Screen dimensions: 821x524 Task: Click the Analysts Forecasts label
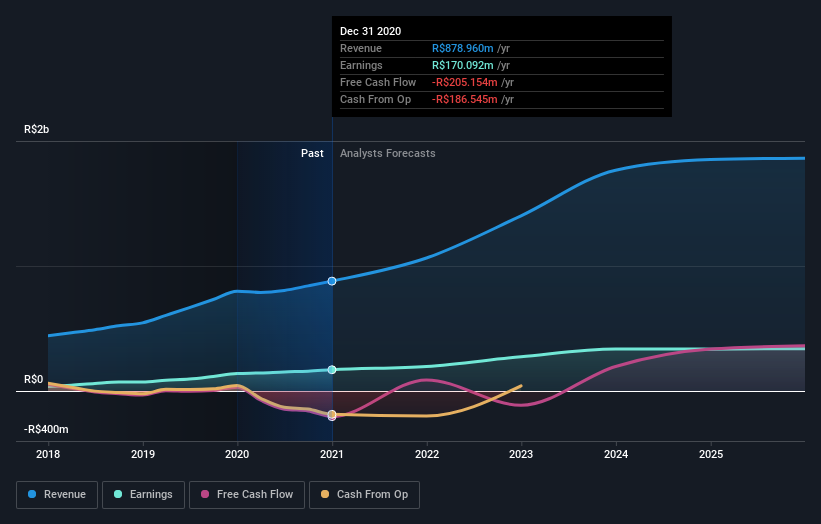point(387,153)
